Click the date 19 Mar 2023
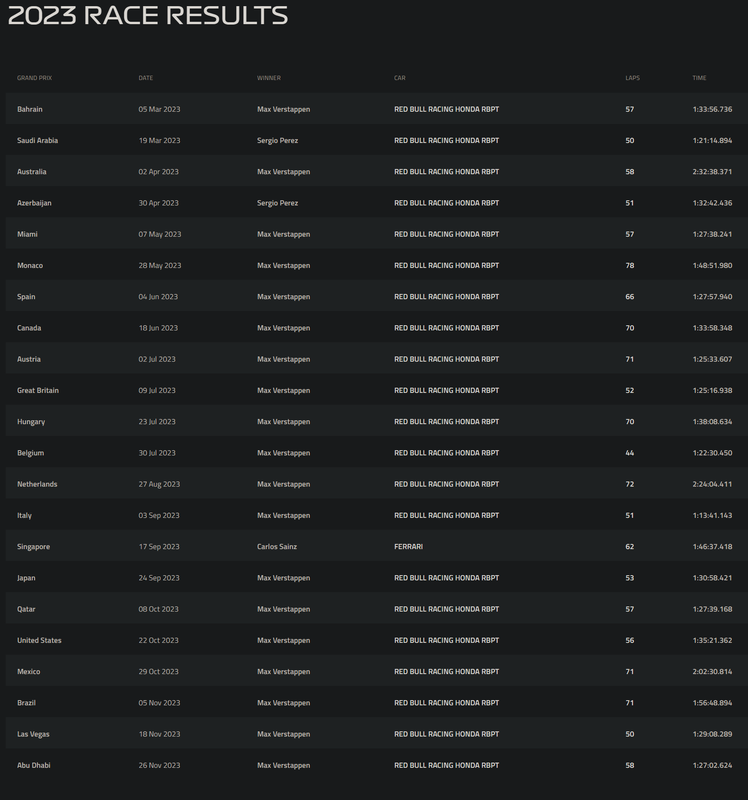 (x=159, y=140)
